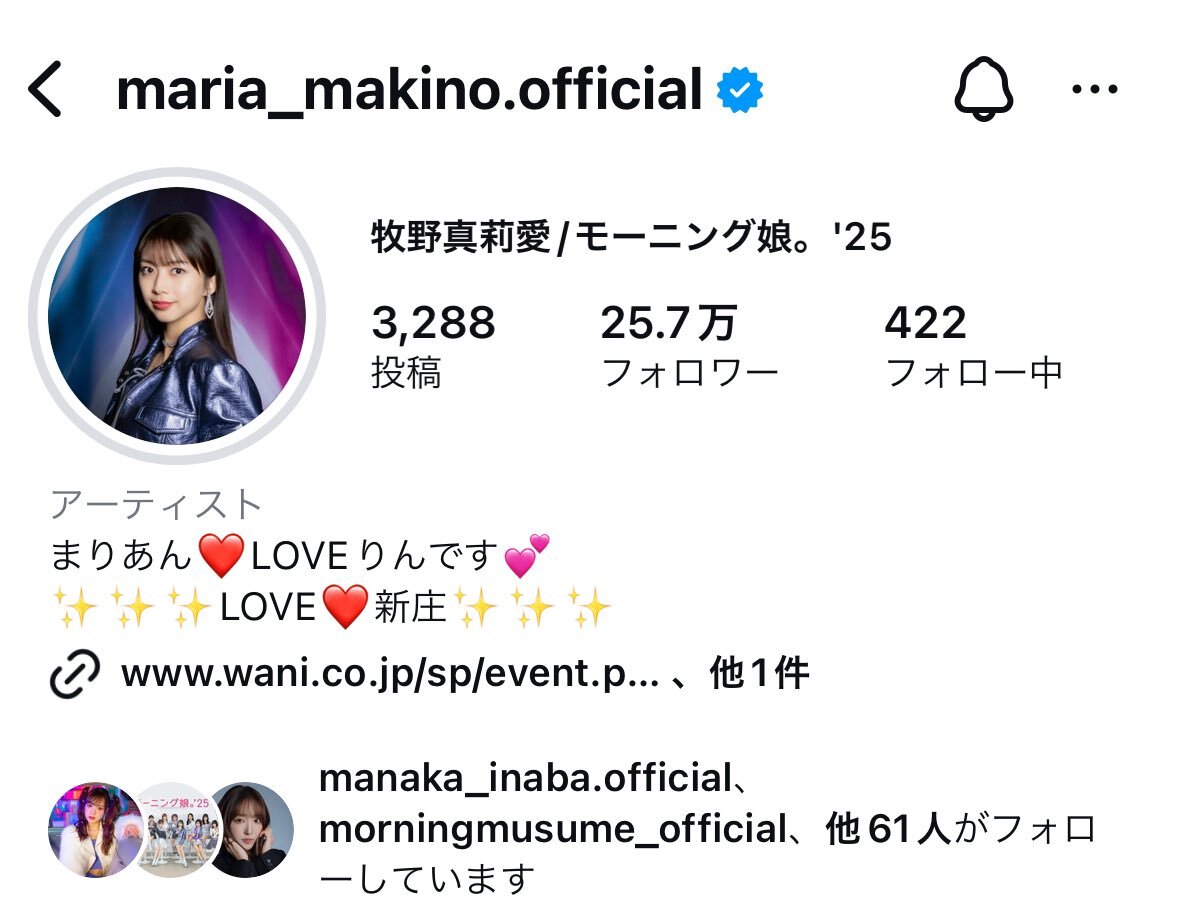This screenshot has height=915, width=1179.
Task: View the 25.7万 followers list
Action: (x=689, y=345)
